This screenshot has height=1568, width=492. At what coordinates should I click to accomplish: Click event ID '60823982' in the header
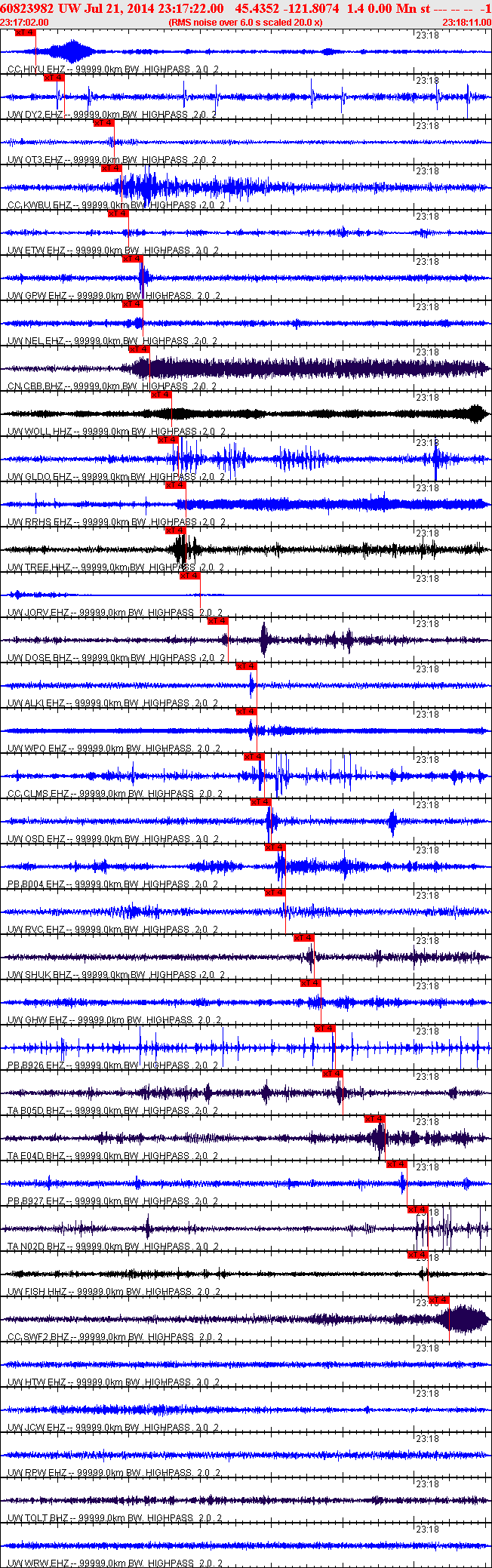(x=27, y=8)
